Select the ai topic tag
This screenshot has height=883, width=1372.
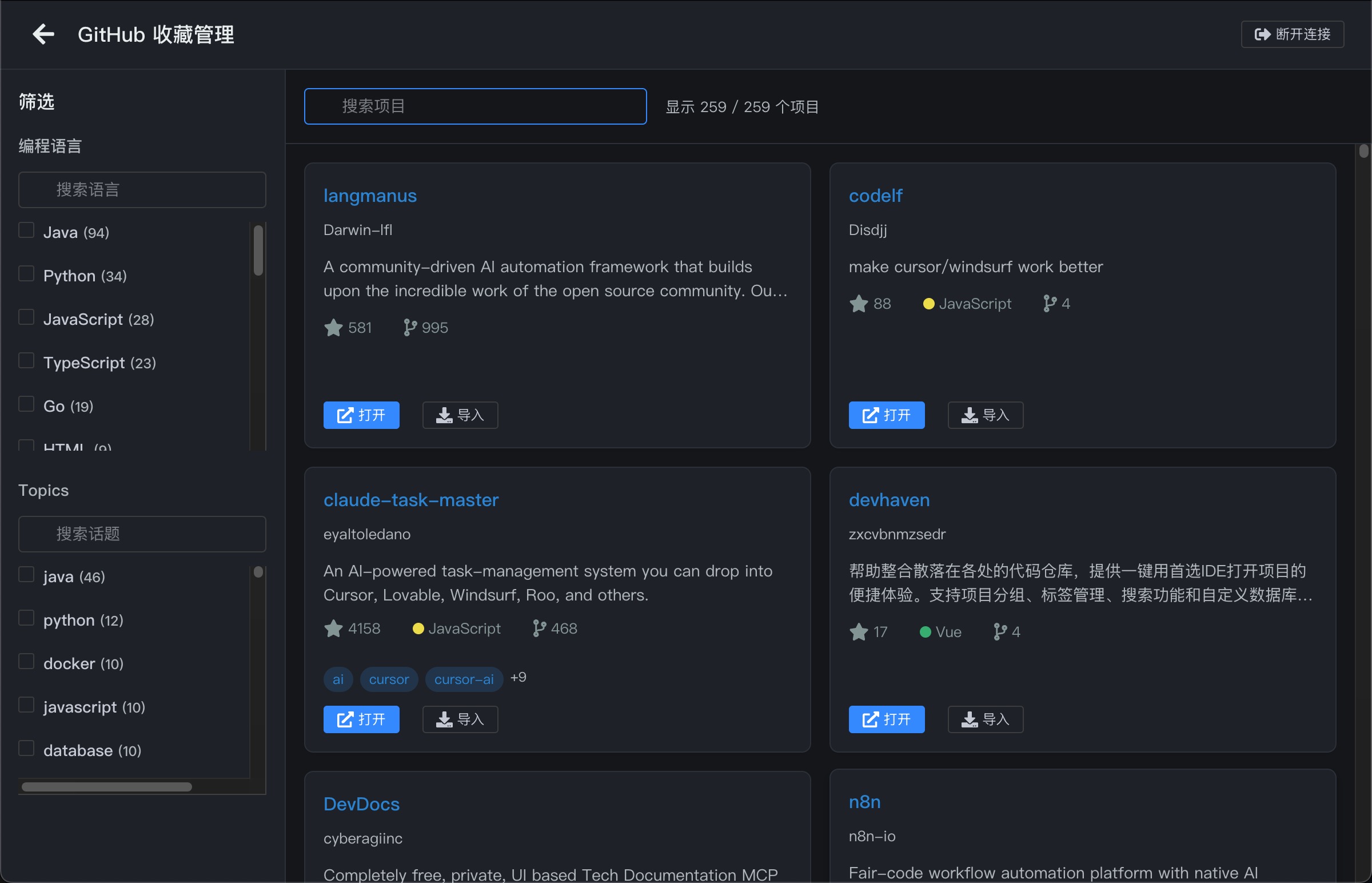[338, 679]
